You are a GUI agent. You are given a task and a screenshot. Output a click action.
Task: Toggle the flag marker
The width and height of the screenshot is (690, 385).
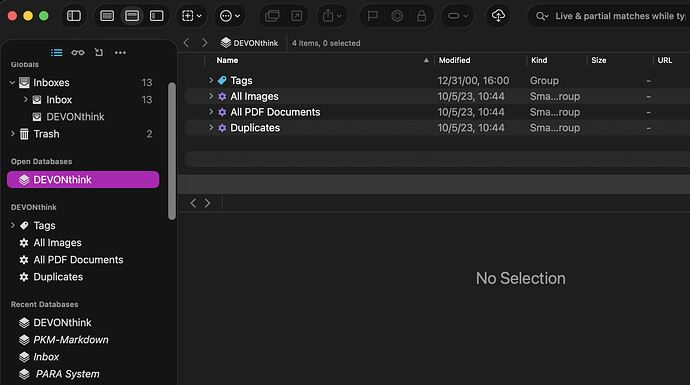pyautogui.click(x=373, y=16)
